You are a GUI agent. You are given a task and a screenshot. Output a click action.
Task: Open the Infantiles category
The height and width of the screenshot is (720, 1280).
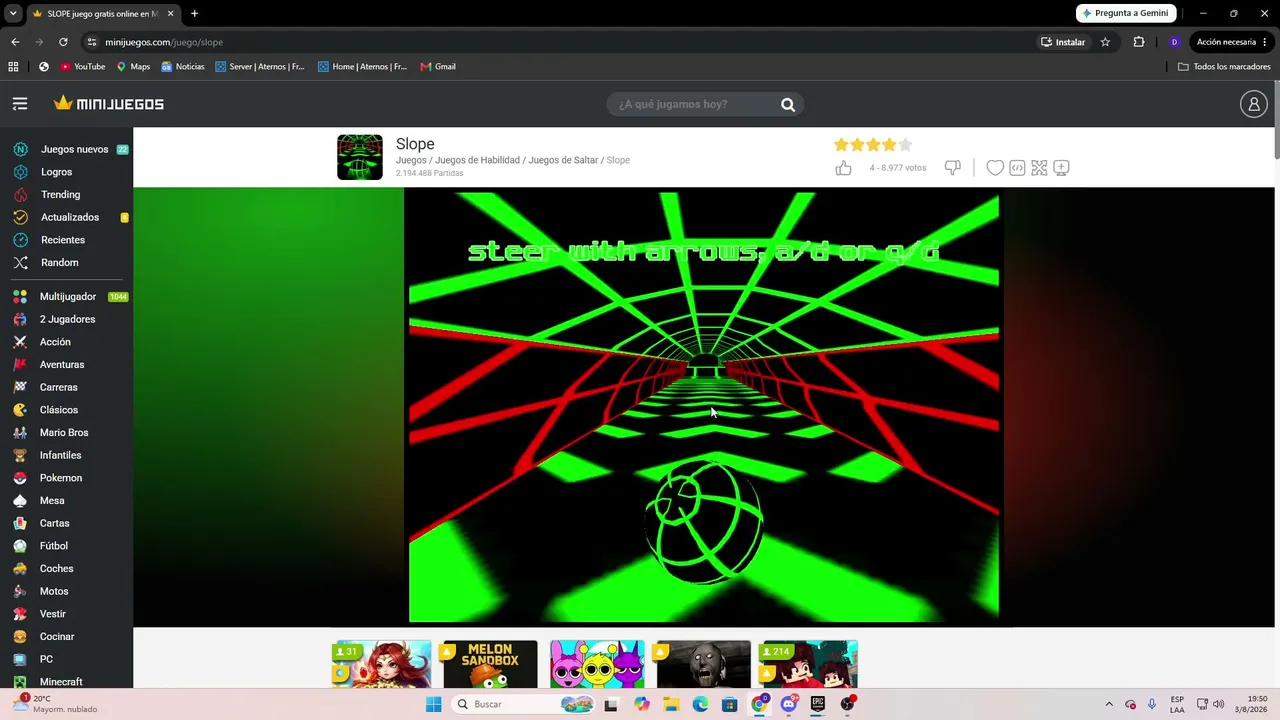tap(60, 455)
